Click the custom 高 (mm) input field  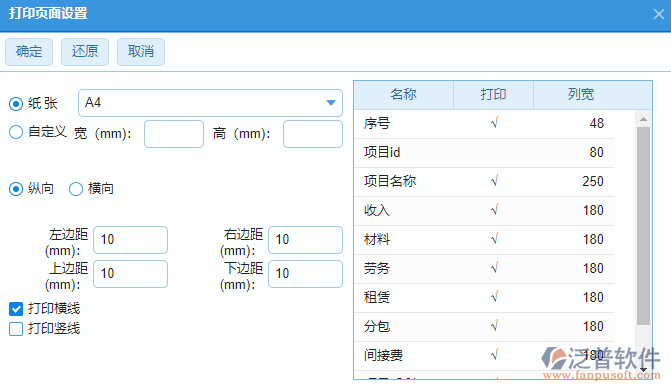(x=313, y=134)
